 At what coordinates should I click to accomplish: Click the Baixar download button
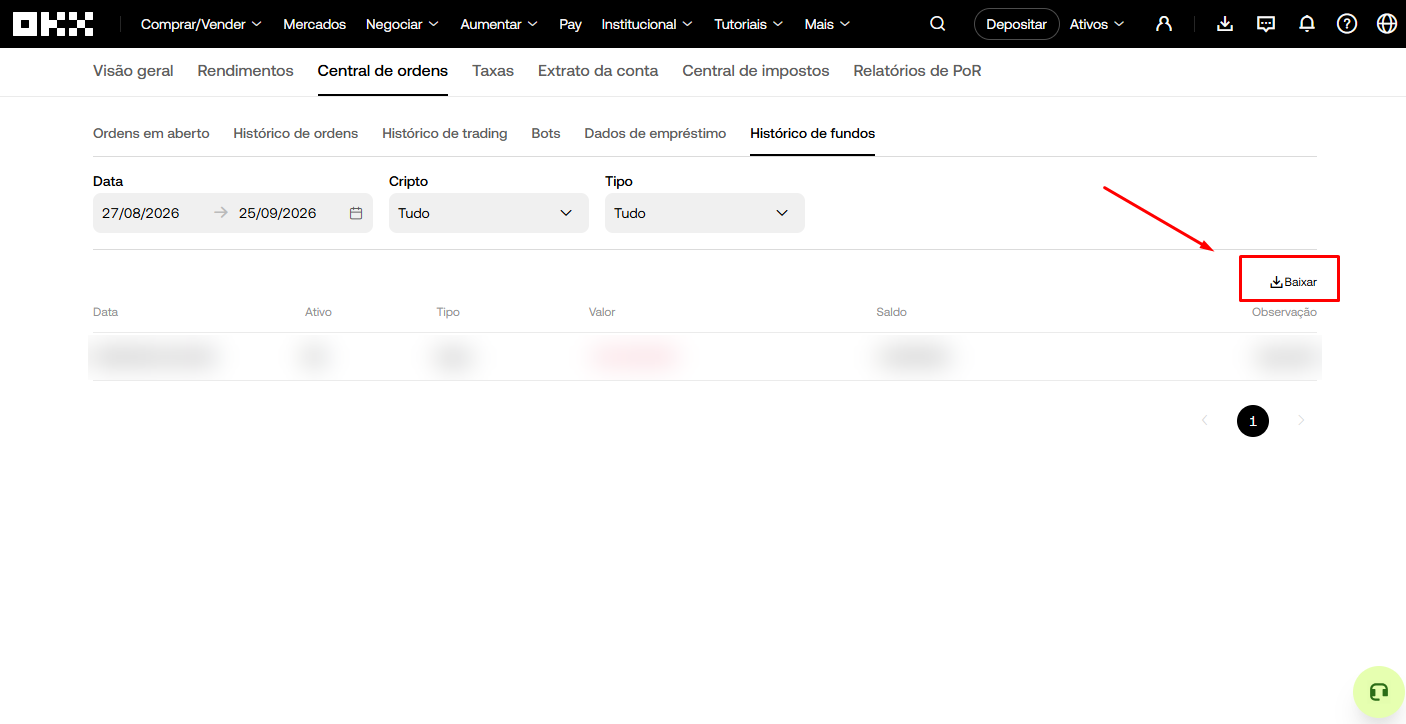click(x=1293, y=282)
